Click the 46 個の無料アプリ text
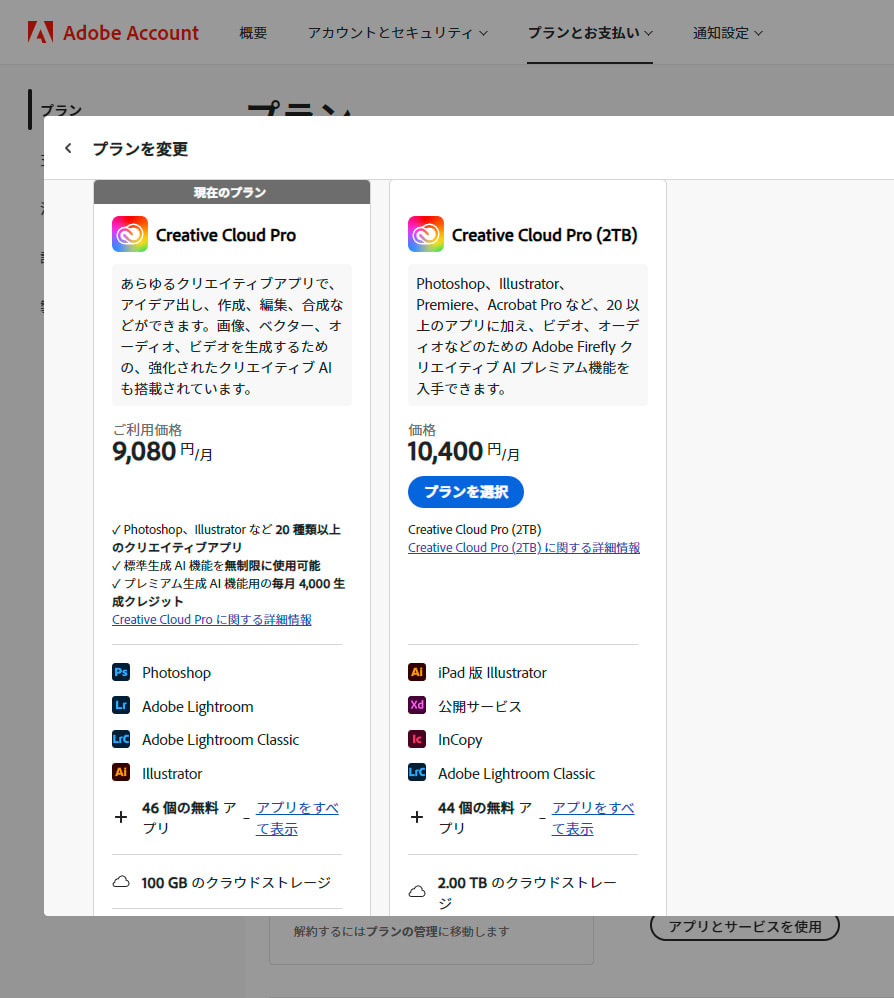This screenshot has height=998, width=894. (189, 818)
